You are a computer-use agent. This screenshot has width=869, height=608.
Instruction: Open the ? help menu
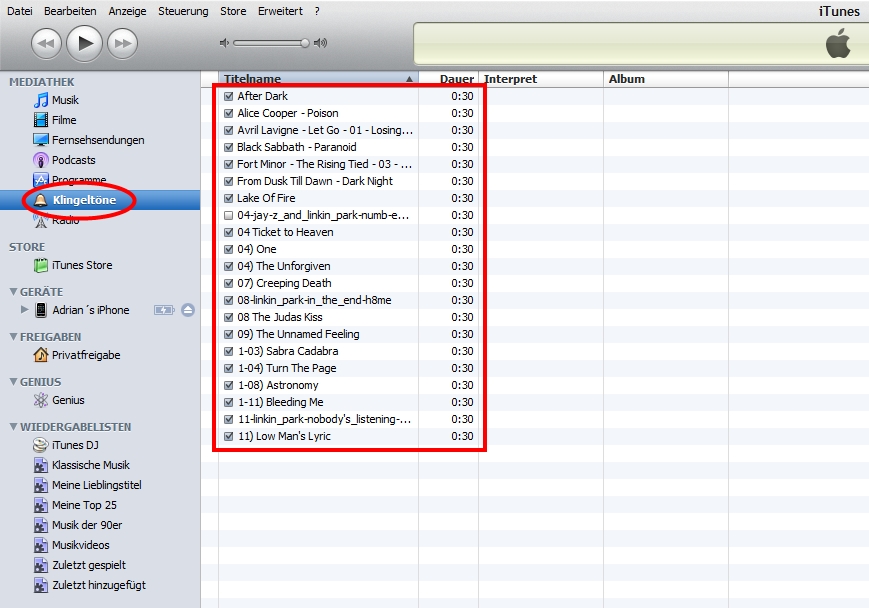click(x=317, y=11)
